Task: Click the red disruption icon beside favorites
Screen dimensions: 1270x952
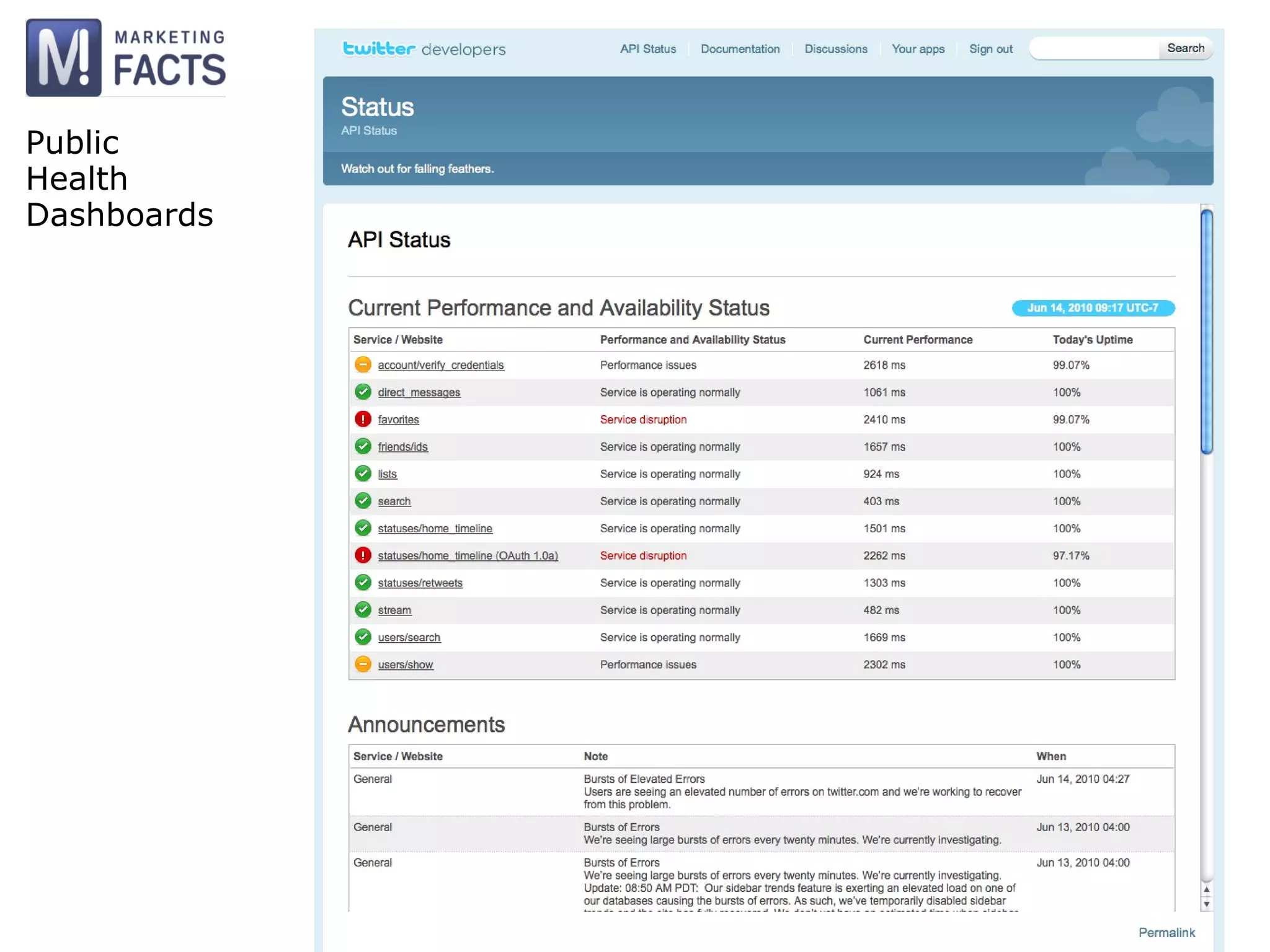Action: pos(363,419)
